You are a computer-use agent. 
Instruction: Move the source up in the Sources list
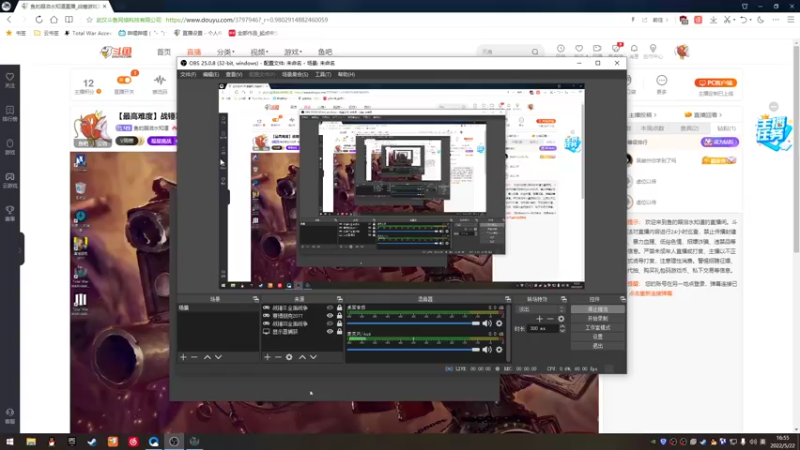pos(302,357)
